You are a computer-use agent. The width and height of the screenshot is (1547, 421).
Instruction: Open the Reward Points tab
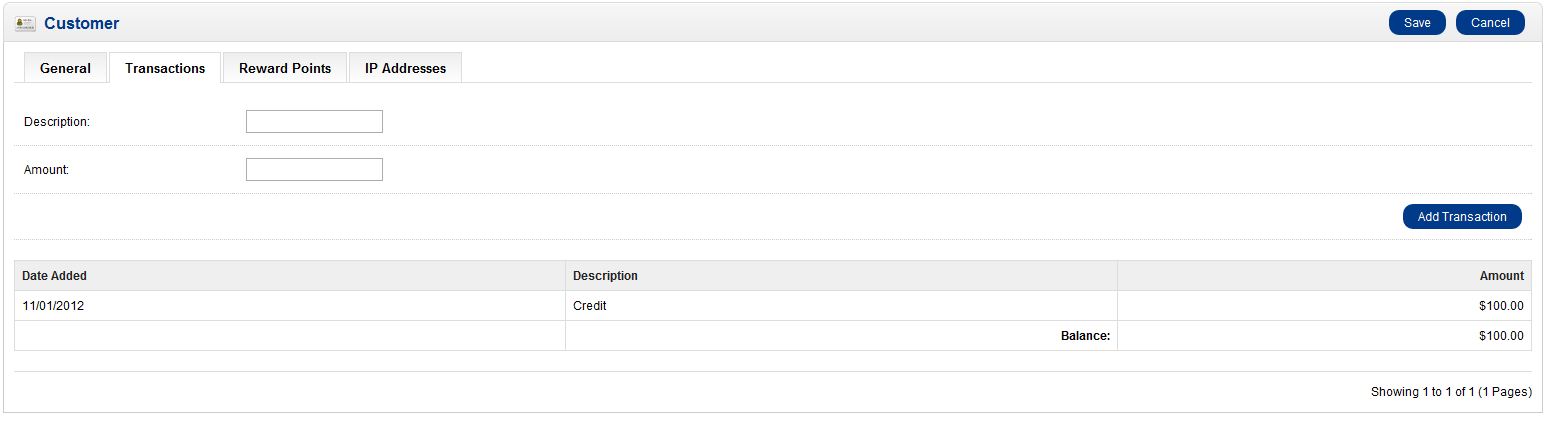[285, 68]
